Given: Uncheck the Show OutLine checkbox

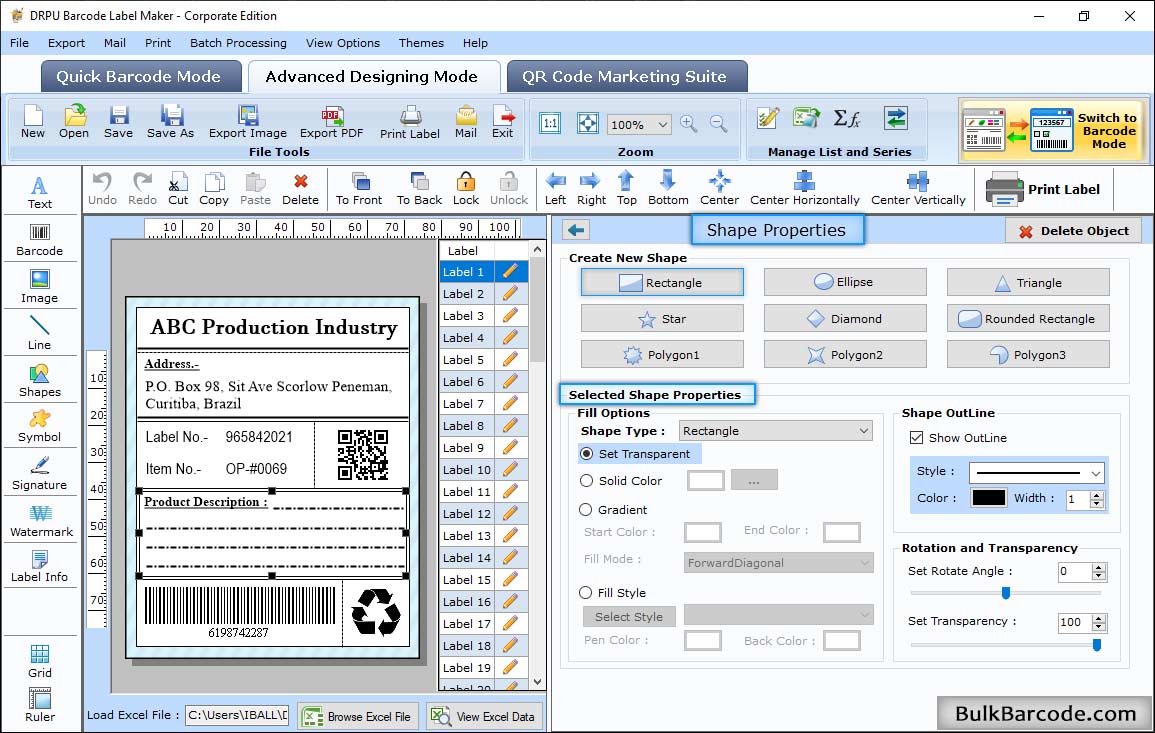Looking at the screenshot, I should (x=916, y=438).
